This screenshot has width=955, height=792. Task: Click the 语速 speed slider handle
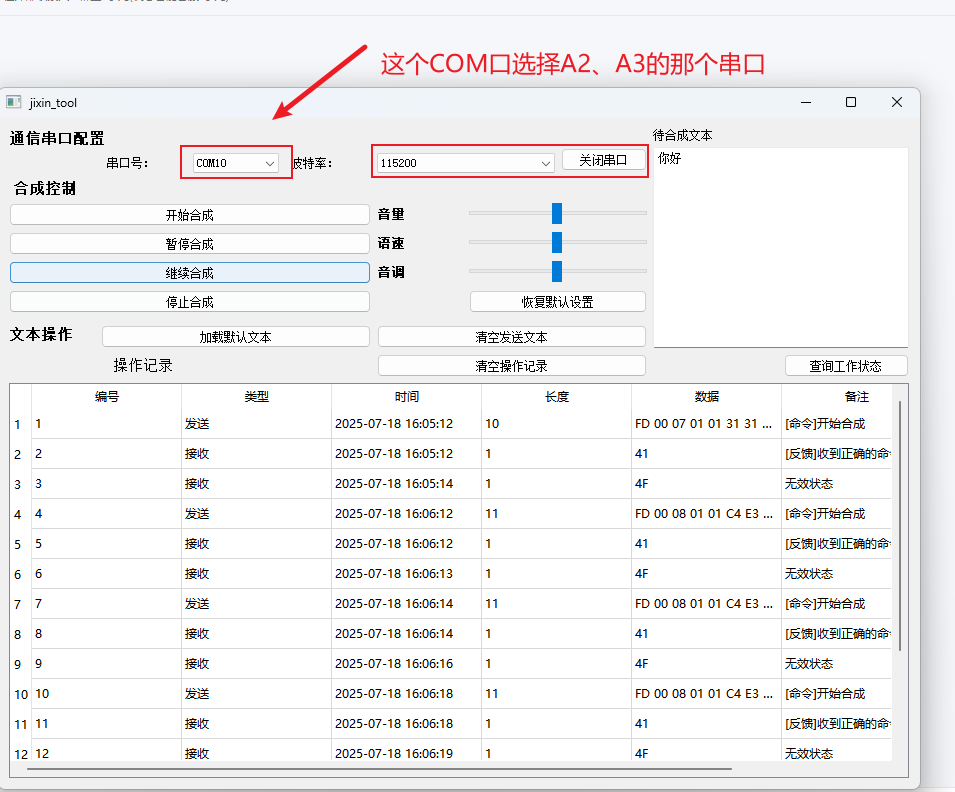tap(557, 242)
